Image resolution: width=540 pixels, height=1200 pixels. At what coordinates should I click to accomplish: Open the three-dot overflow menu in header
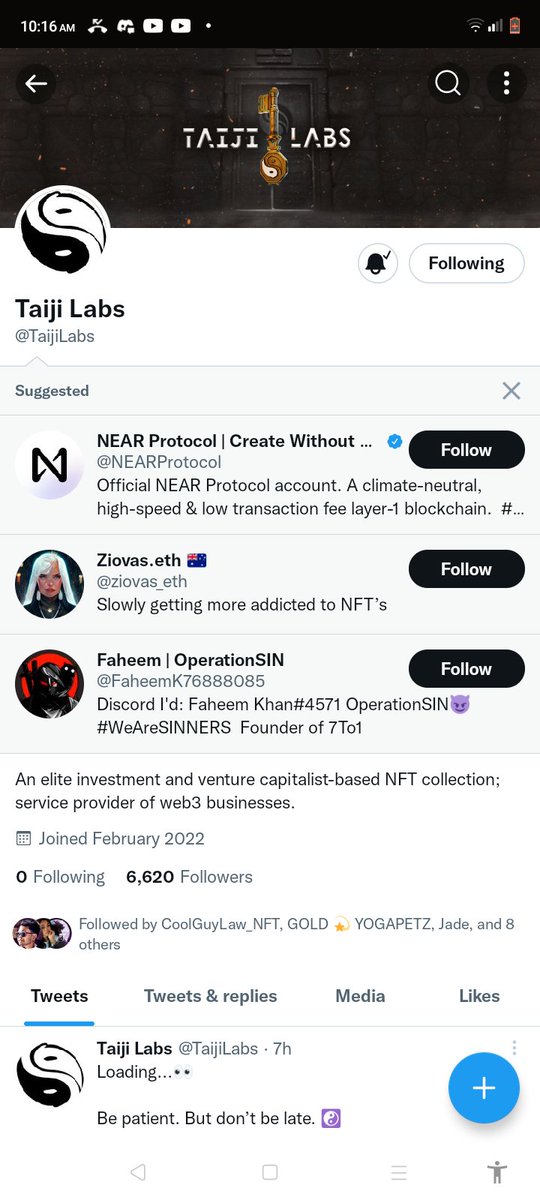click(507, 84)
